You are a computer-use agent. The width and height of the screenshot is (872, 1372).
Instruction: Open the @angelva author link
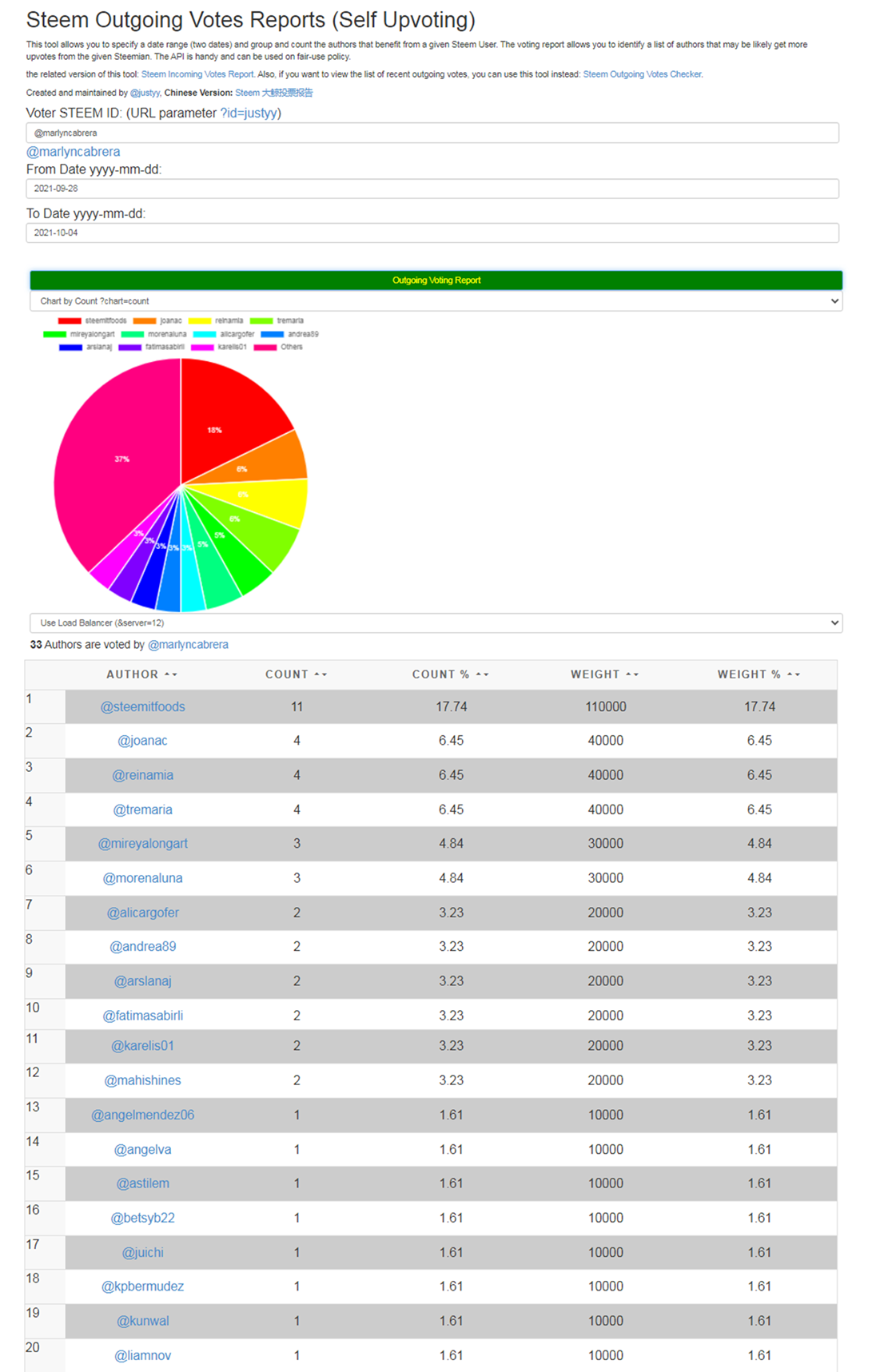[x=142, y=1149]
